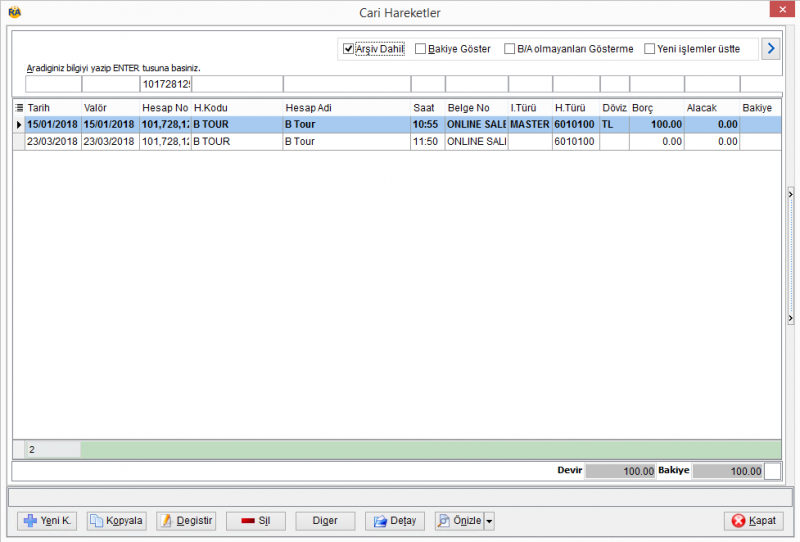The width and height of the screenshot is (800, 542).
Task: Click the record count 2 in footer
Action: pyautogui.click(x=53, y=450)
